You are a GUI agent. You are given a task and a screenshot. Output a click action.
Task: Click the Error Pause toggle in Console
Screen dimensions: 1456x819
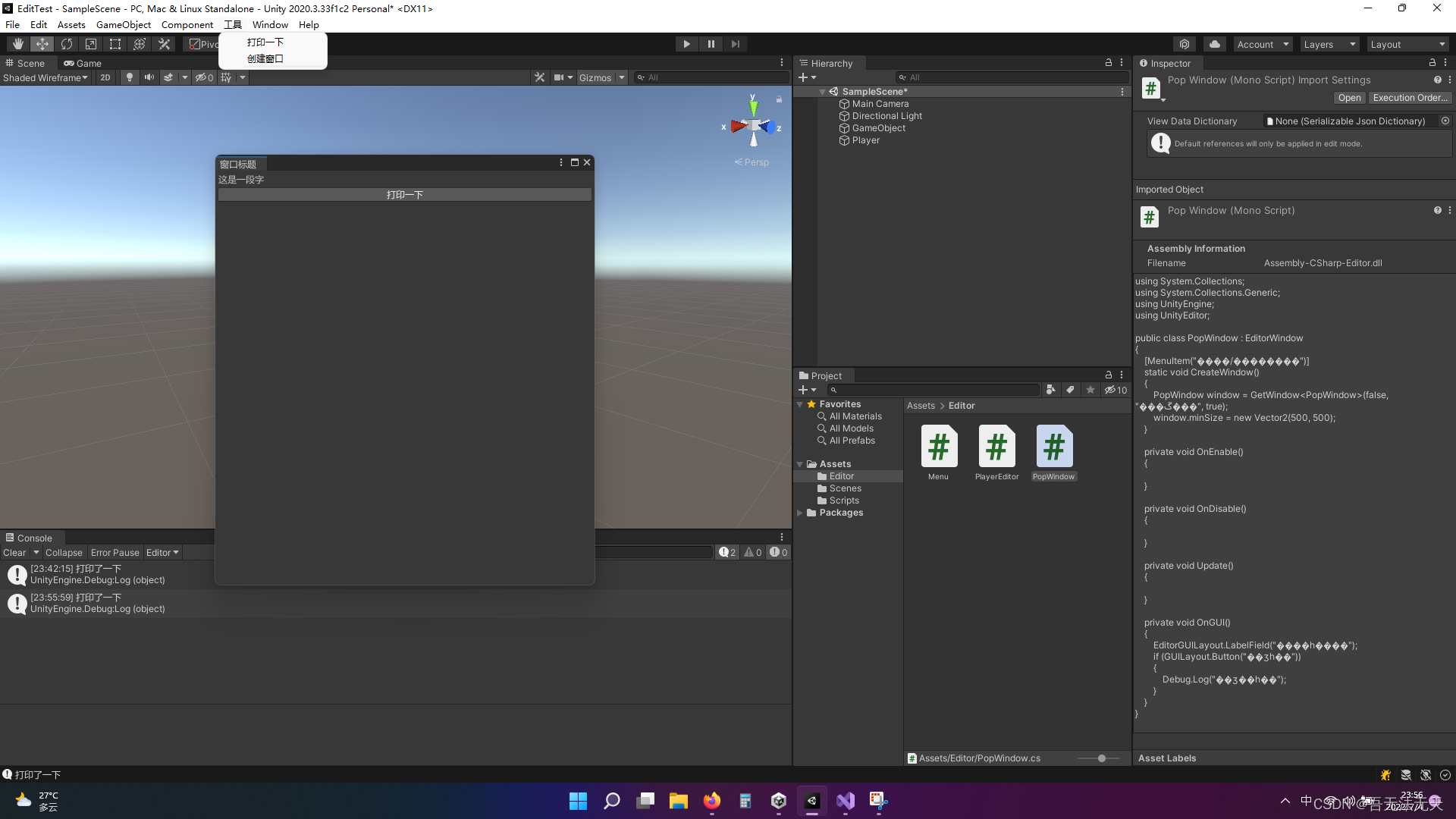(114, 552)
